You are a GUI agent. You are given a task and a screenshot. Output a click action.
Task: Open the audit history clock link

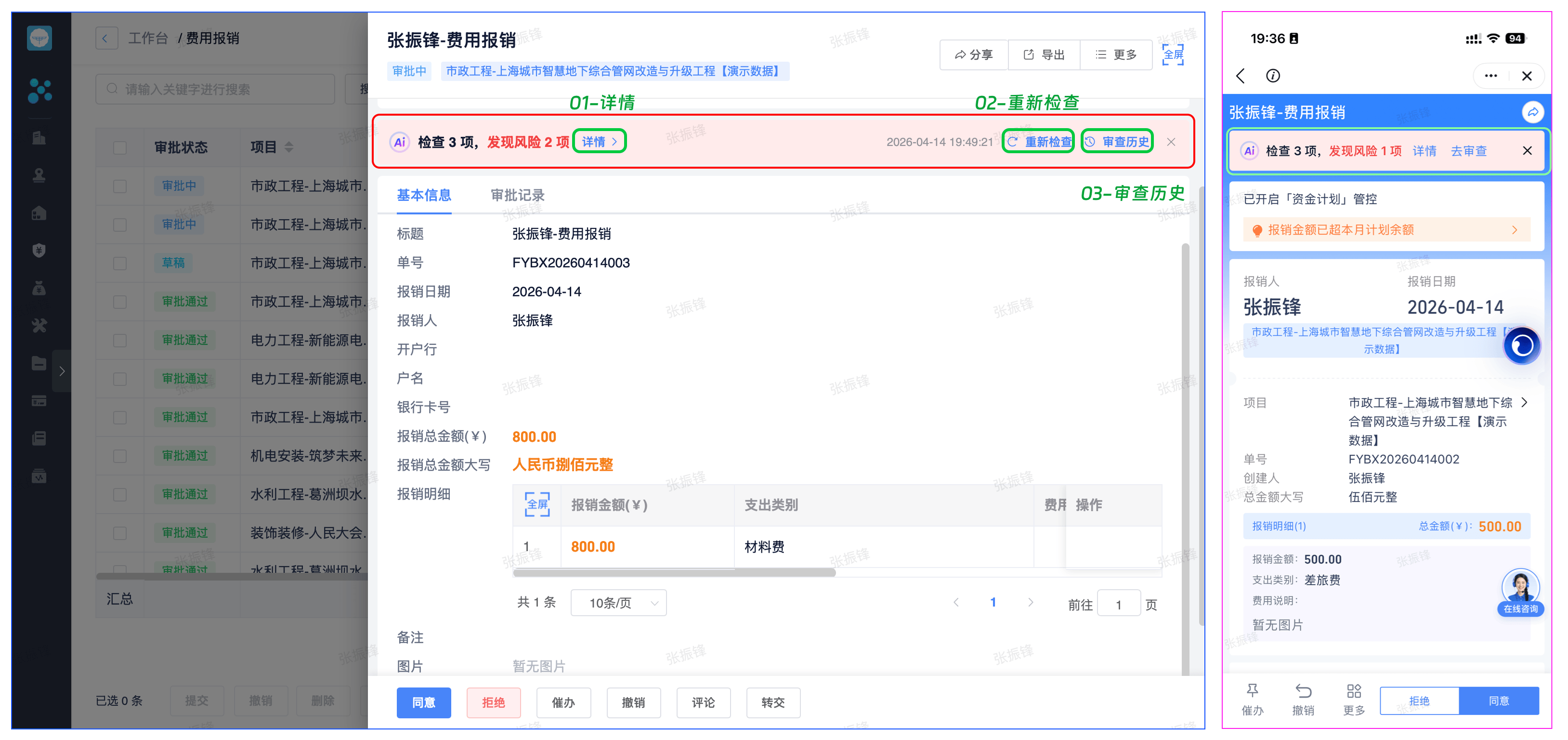click(1118, 142)
